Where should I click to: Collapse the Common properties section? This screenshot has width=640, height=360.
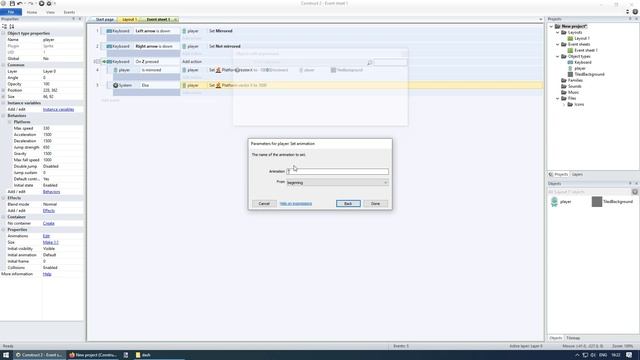pyautogui.click(x=4, y=65)
